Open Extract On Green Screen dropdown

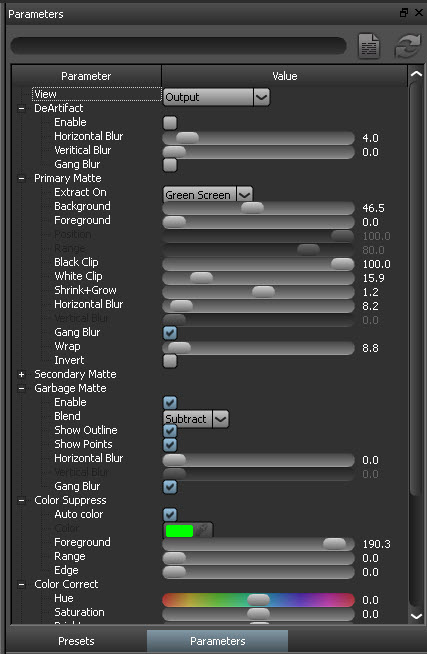click(x=207, y=194)
